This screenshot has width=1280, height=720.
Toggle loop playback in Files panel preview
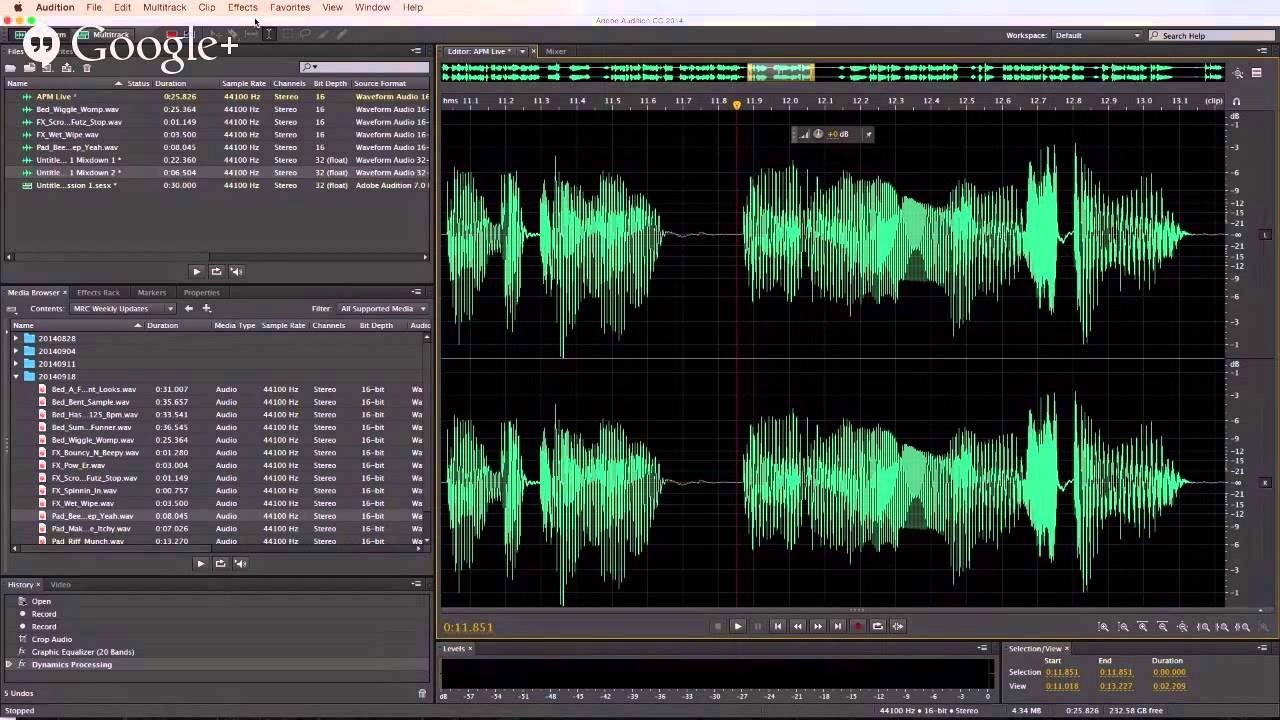[x=216, y=271]
